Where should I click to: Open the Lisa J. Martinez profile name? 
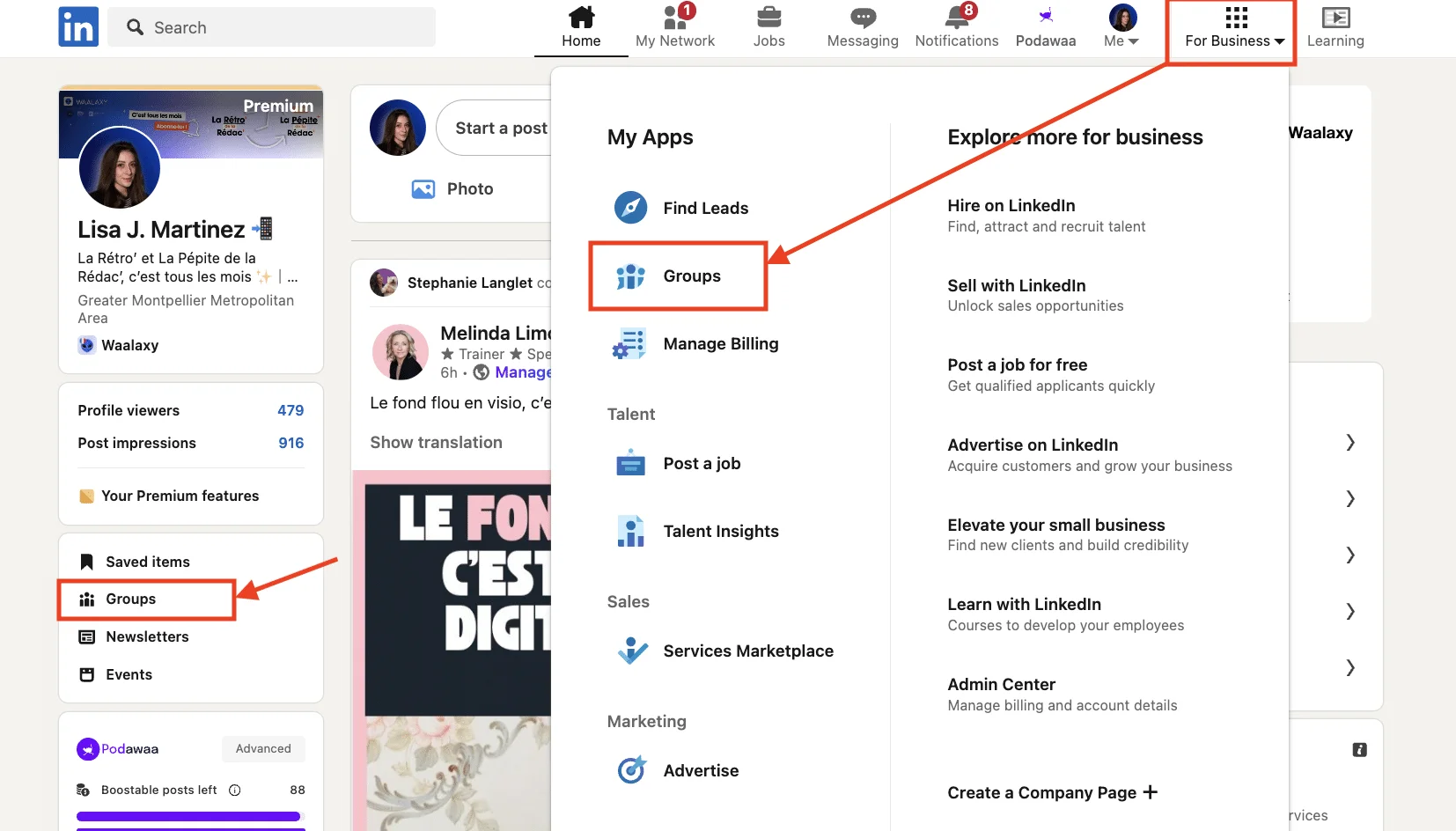(161, 230)
